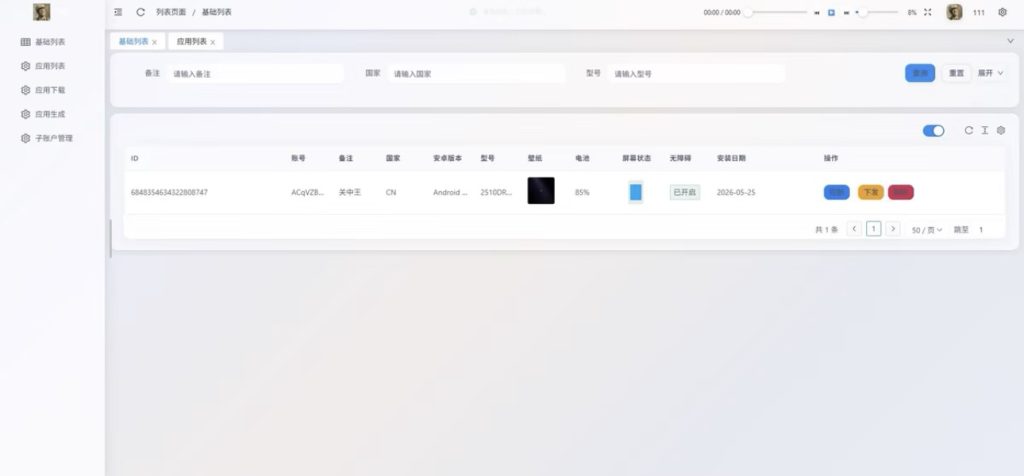The image size is (1024, 476).
Task: Collapse the sidebar with the menu-fold icon
Action: tap(118, 12)
